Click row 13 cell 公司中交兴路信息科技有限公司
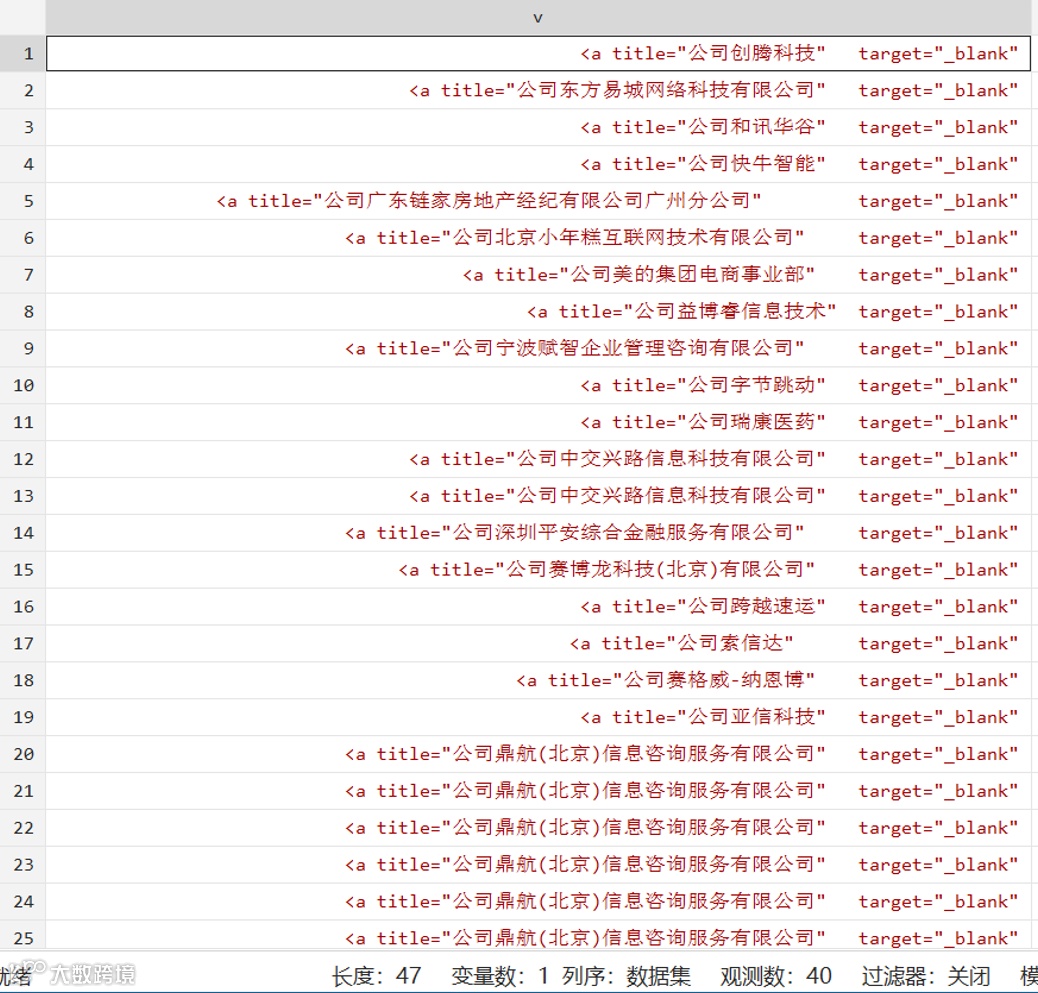 click(x=538, y=496)
